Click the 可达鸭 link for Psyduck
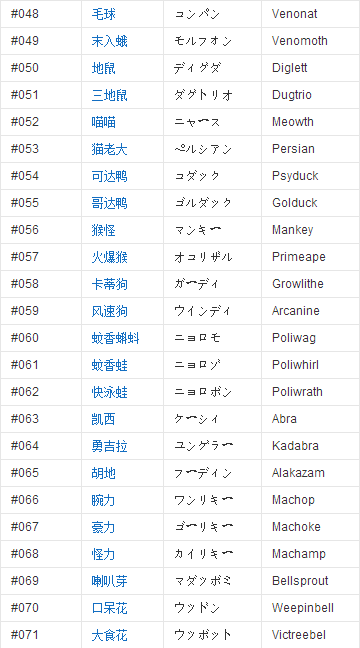This screenshot has width=360, height=648. point(110,176)
